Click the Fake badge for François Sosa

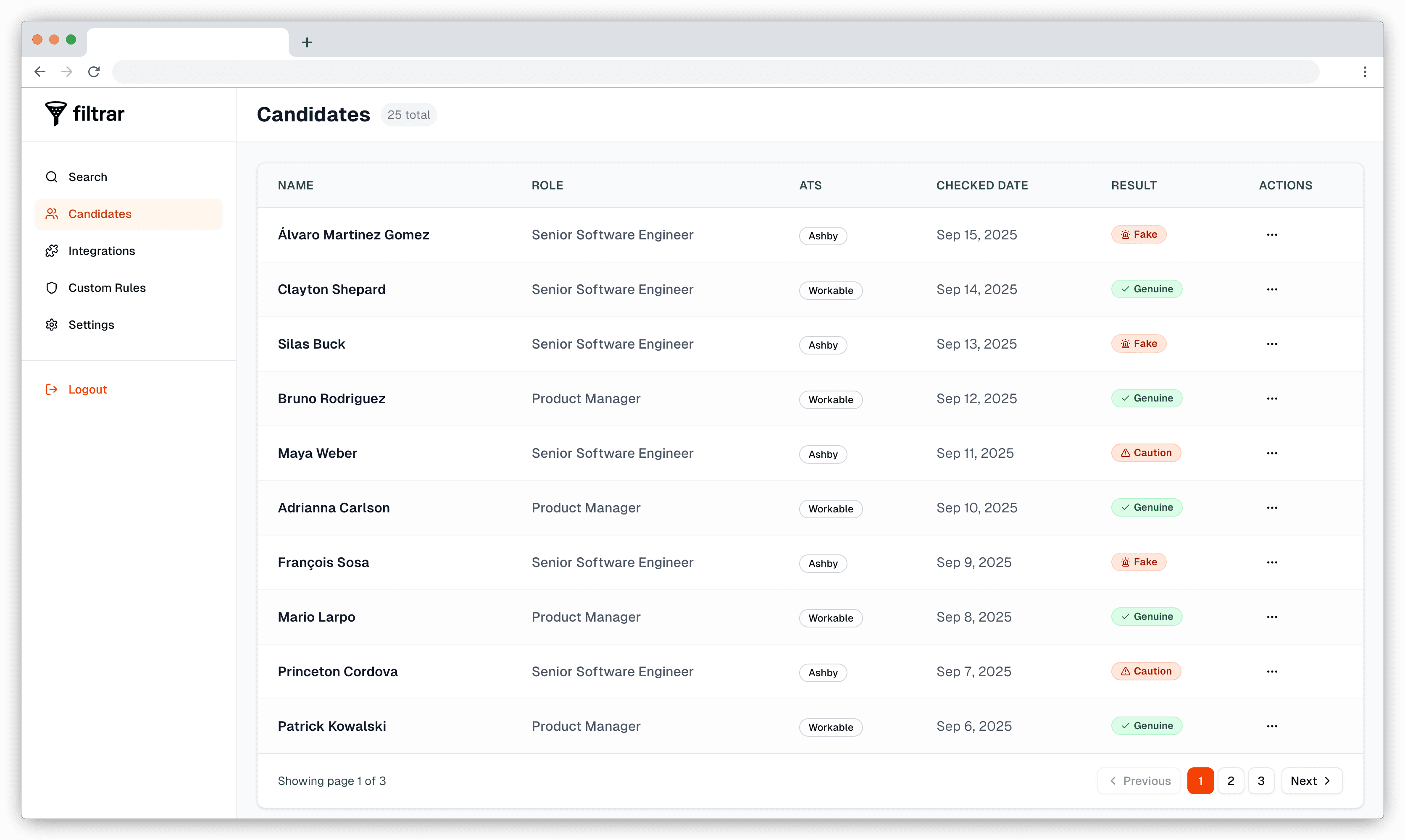[x=1138, y=562]
